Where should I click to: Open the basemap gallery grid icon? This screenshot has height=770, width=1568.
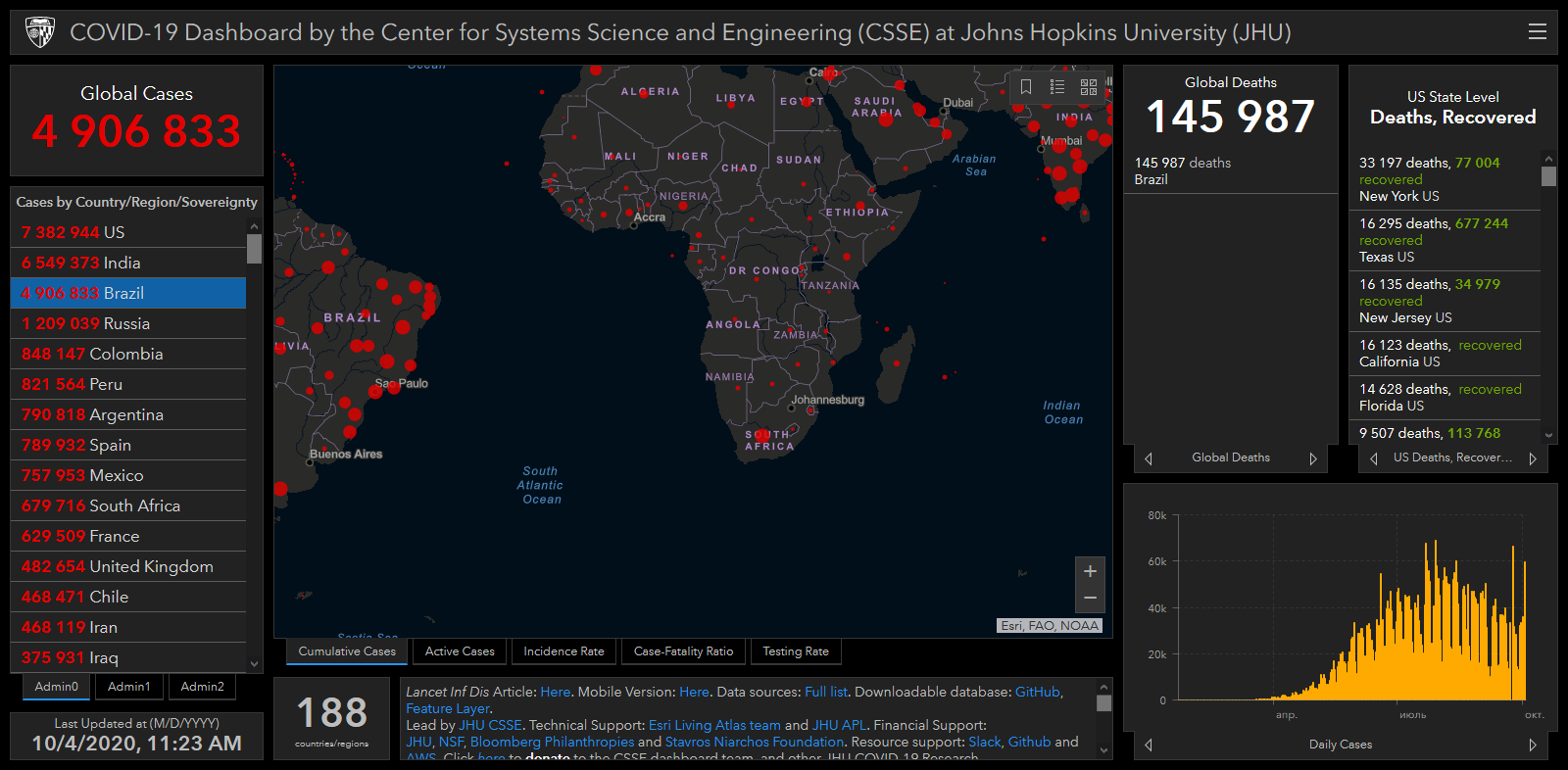(x=1089, y=87)
